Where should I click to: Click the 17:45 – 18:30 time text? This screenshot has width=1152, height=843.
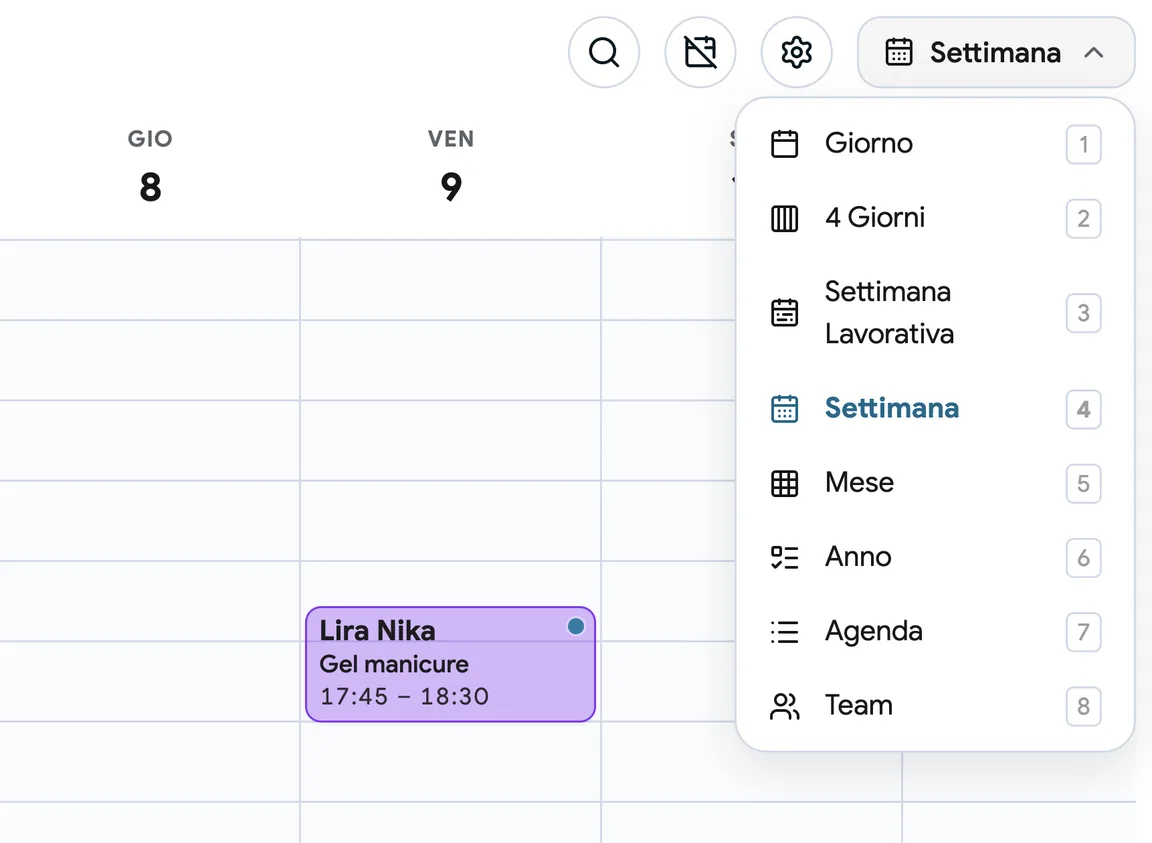404,696
